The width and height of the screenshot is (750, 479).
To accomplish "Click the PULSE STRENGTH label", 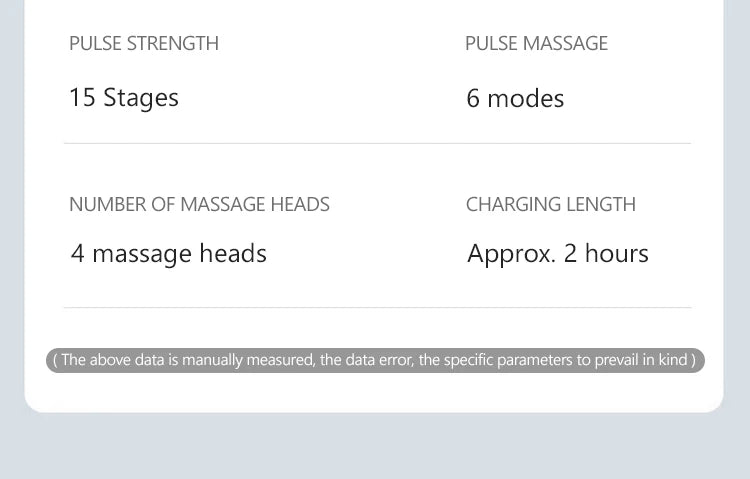I will [x=143, y=43].
